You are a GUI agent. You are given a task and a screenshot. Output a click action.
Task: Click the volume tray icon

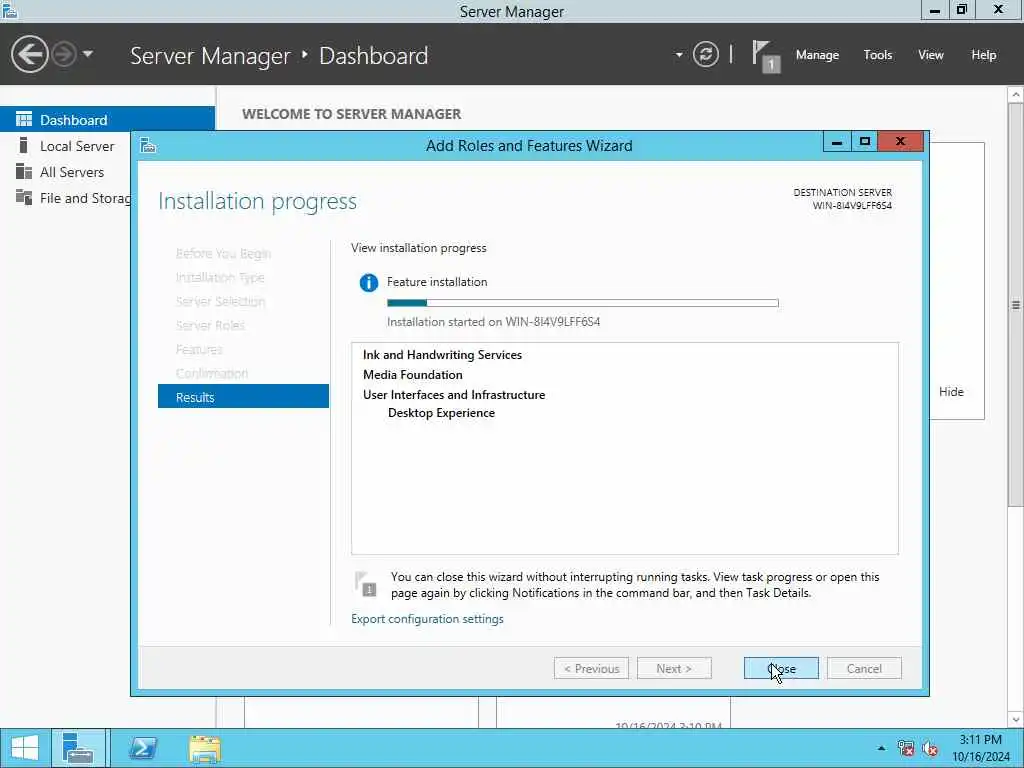[930, 748]
